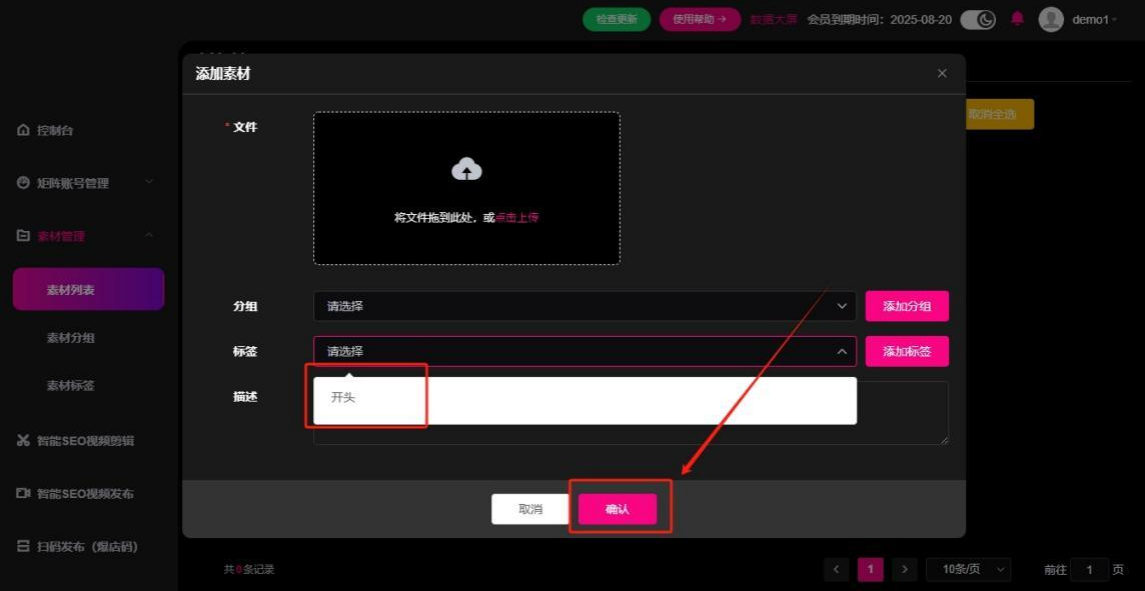
Task: Open 素材标签 in the sidebar
Action: (x=71, y=386)
